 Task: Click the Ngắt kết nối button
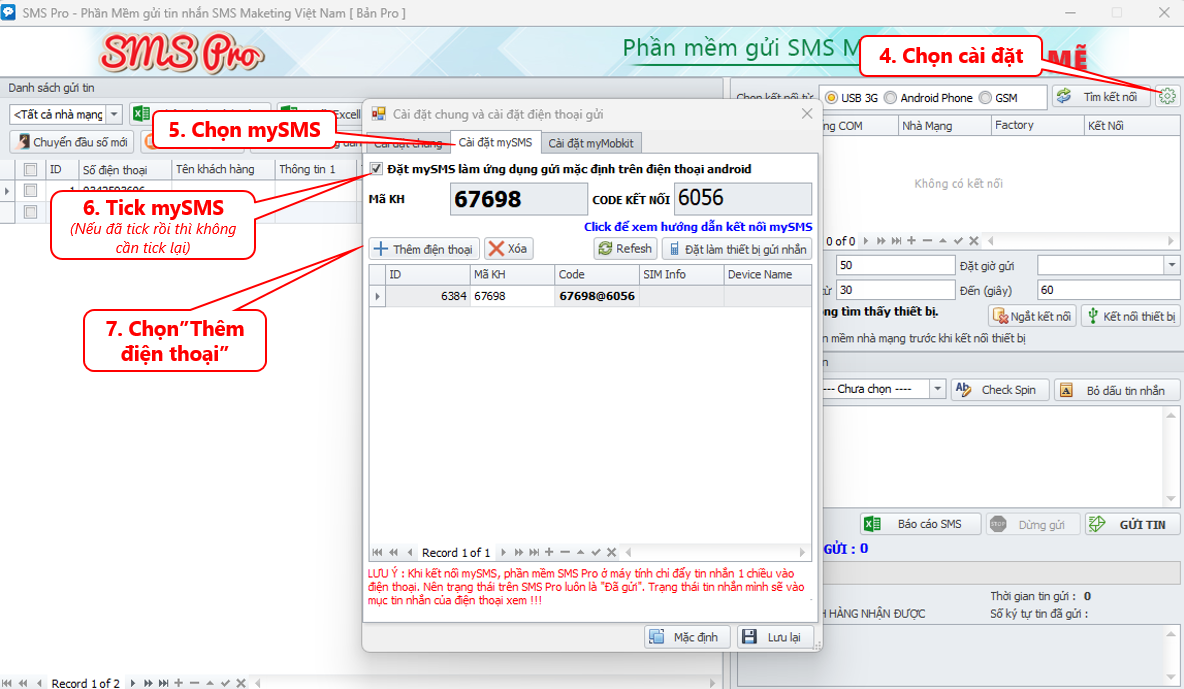(x=1032, y=316)
